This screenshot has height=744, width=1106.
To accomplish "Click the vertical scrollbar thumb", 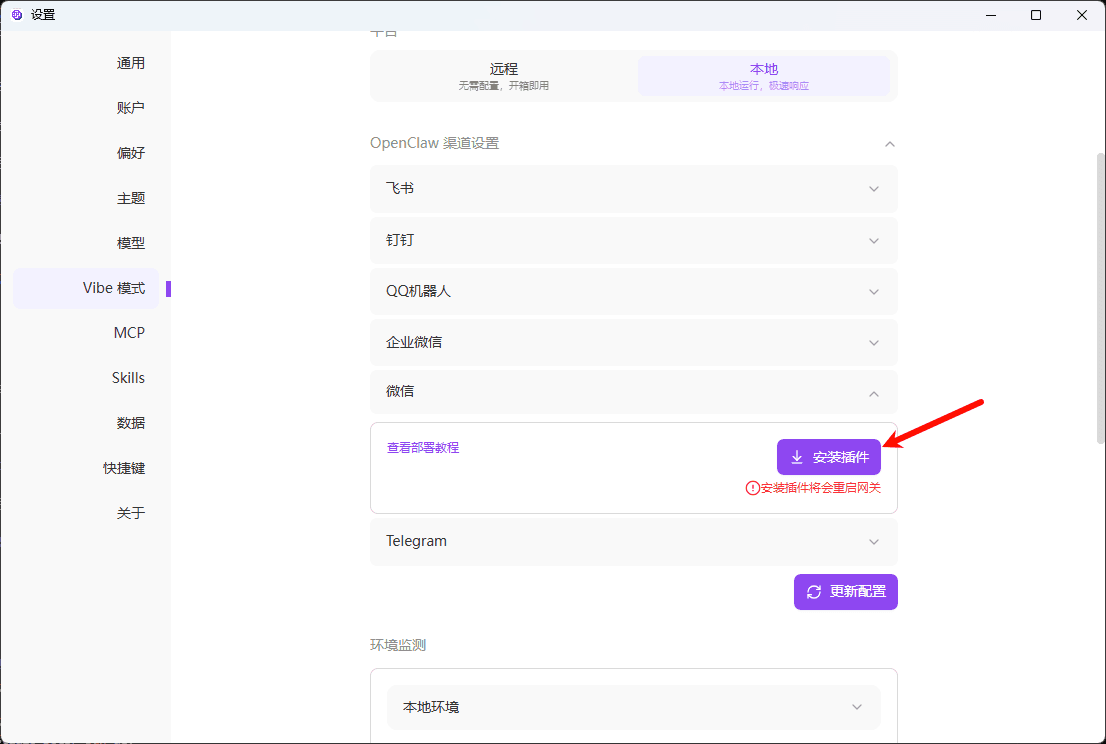I will pos(1100,298).
